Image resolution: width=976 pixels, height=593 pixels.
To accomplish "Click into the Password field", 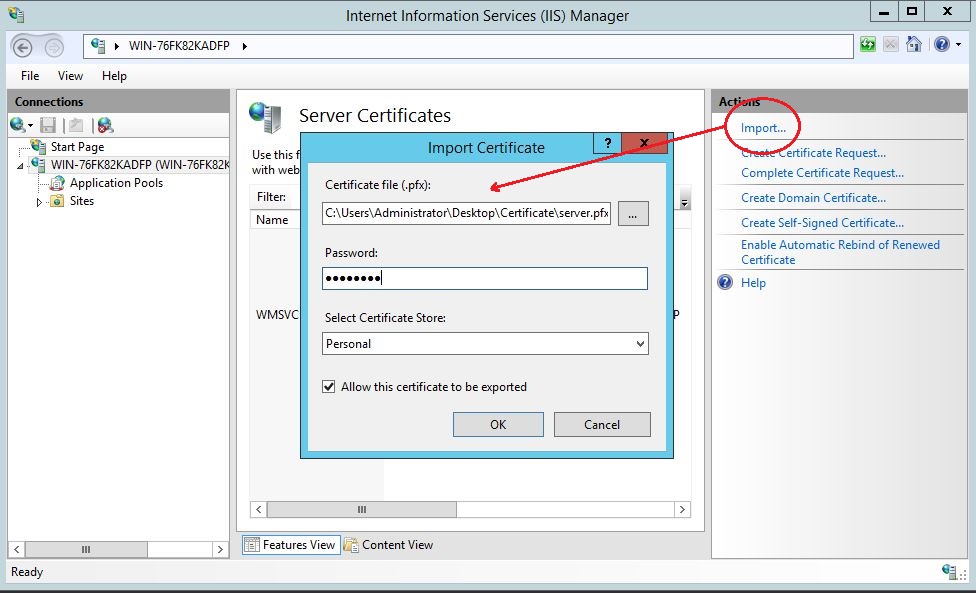I will point(485,279).
